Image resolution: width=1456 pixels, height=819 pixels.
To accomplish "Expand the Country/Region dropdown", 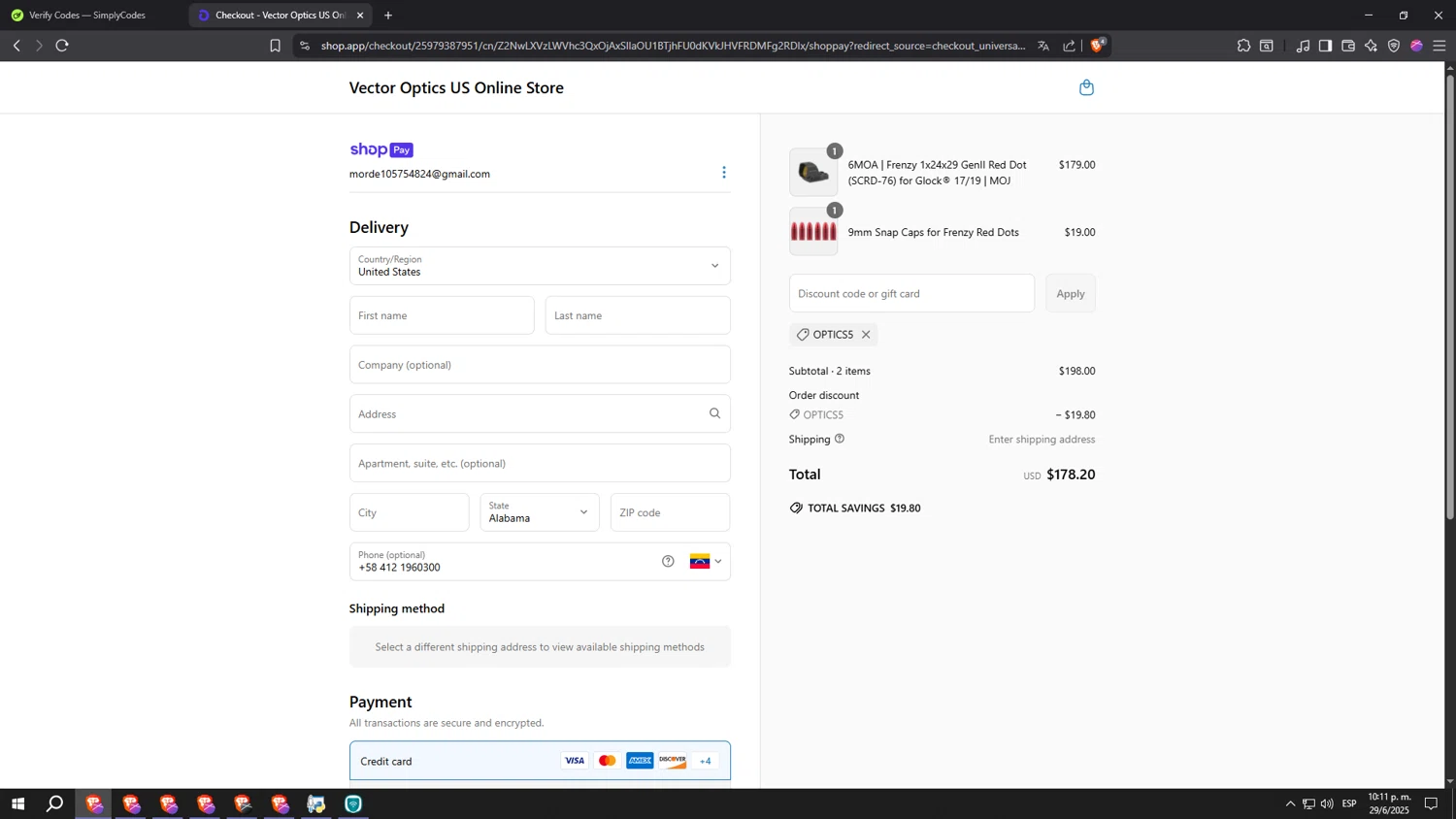I will [540, 266].
